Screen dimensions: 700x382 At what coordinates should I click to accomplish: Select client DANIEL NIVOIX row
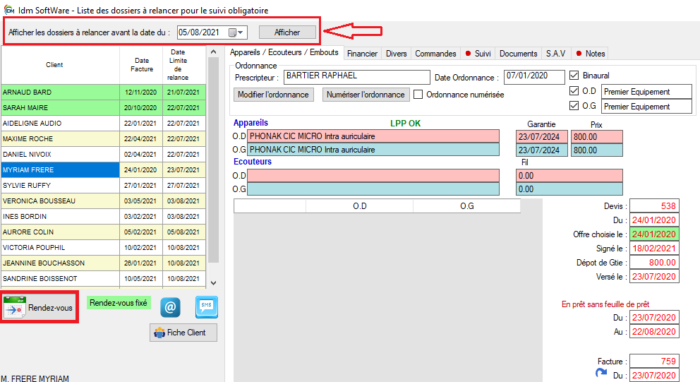(x=104, y=154)
